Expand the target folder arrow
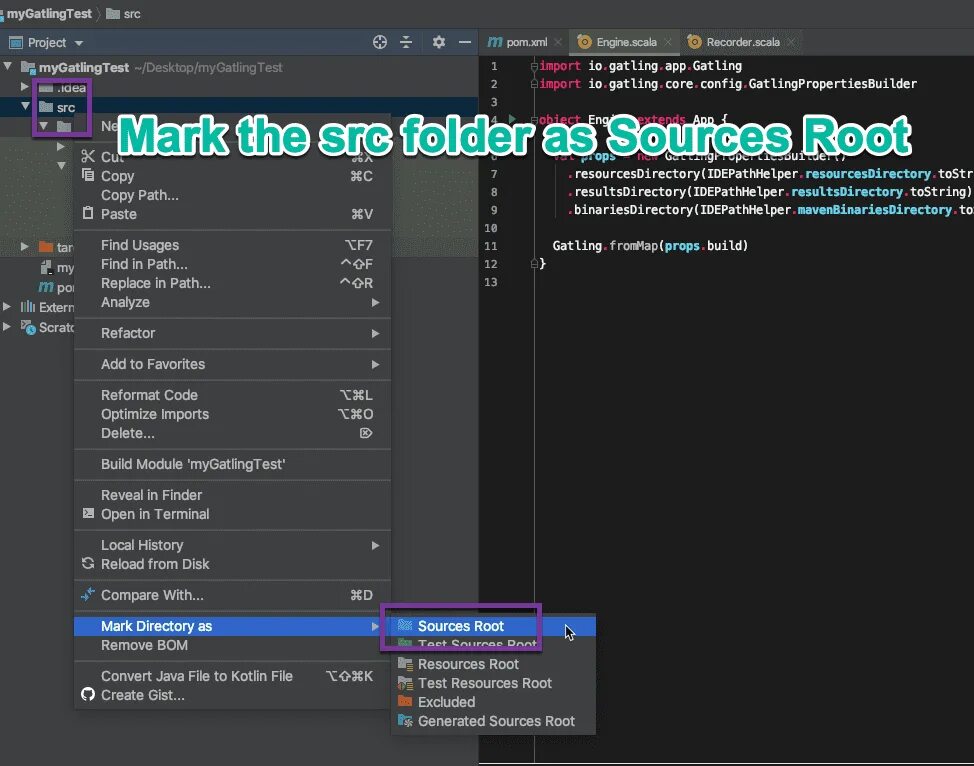Viewport: 974px width, 766px height. click(x=24, y=246)
